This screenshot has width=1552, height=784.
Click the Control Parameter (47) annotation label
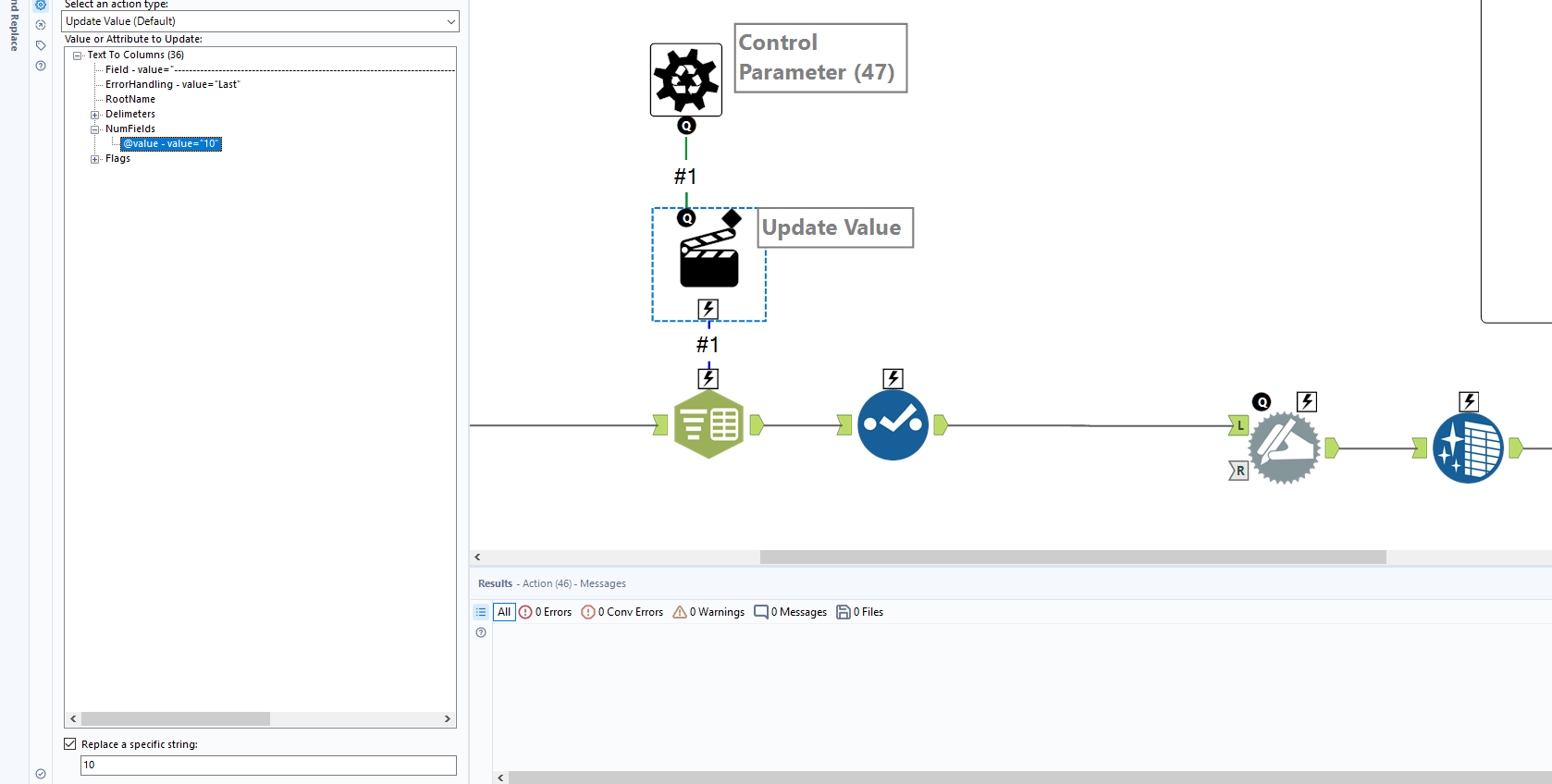[x=820, y=57]
